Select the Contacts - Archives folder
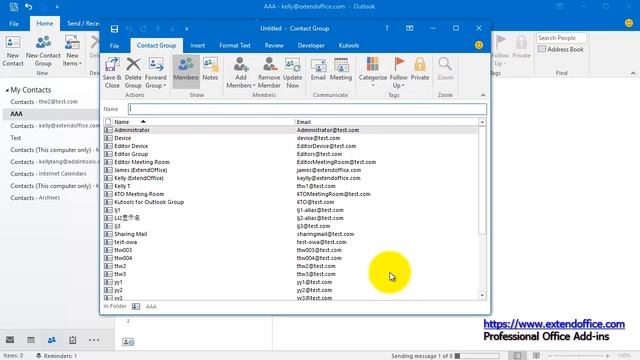The image size is (640, 360). 35,198
